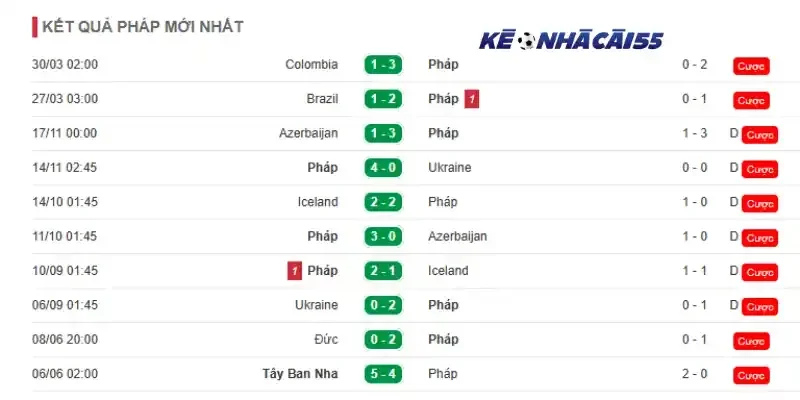Viewport: 800px width, 400px height.
Task: Select the Colombia team name
Action: (x=311, y=64)
